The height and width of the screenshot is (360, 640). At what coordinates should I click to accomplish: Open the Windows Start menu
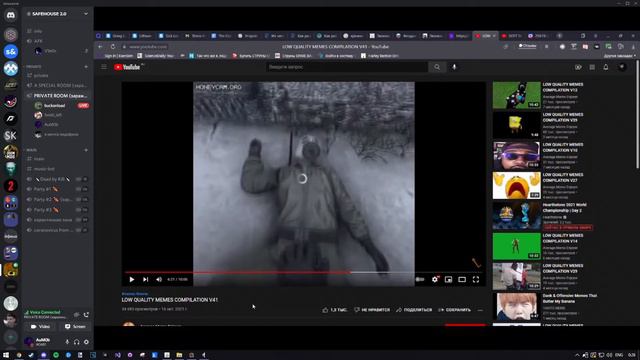6,355
